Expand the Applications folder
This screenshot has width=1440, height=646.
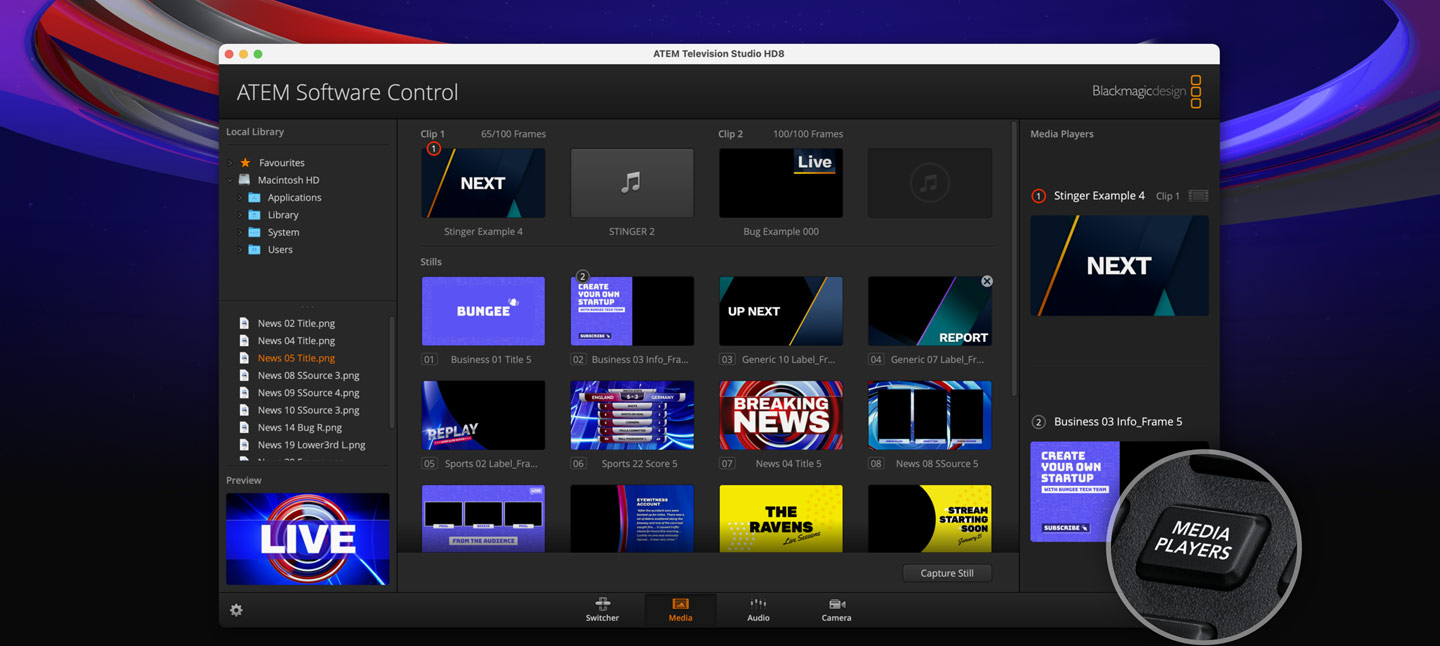(240, 198)
